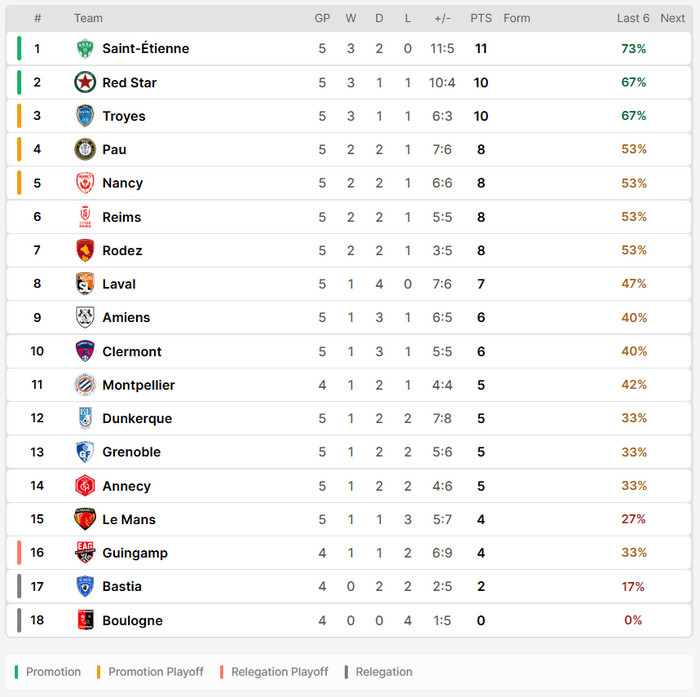Sort standings by Last 6 header

633,18
